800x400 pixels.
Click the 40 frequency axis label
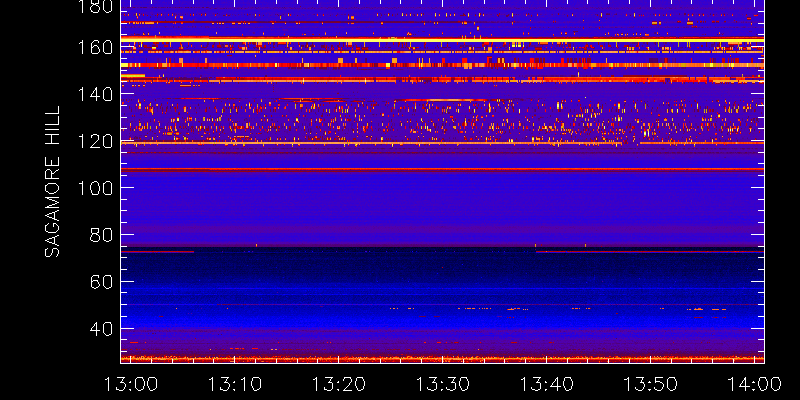pos(102,329)
